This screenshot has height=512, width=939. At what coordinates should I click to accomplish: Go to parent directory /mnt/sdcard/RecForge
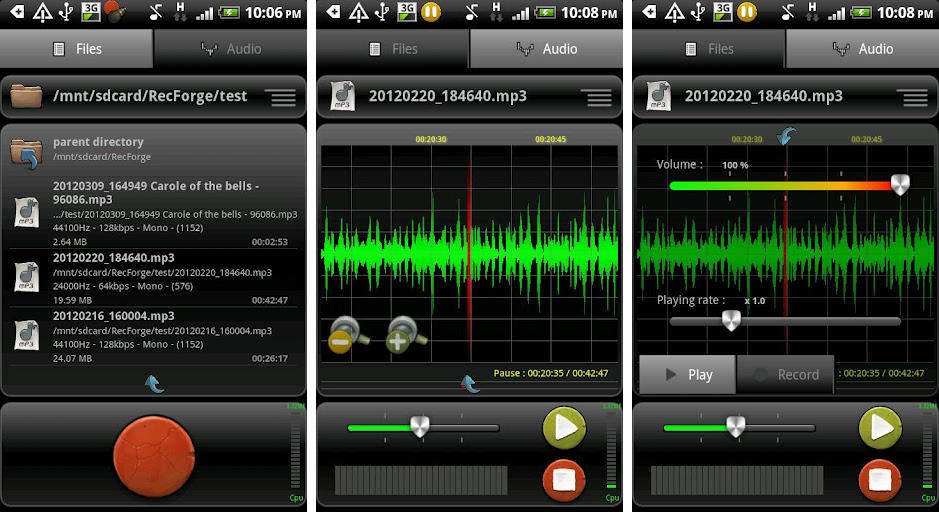point(154,150)
